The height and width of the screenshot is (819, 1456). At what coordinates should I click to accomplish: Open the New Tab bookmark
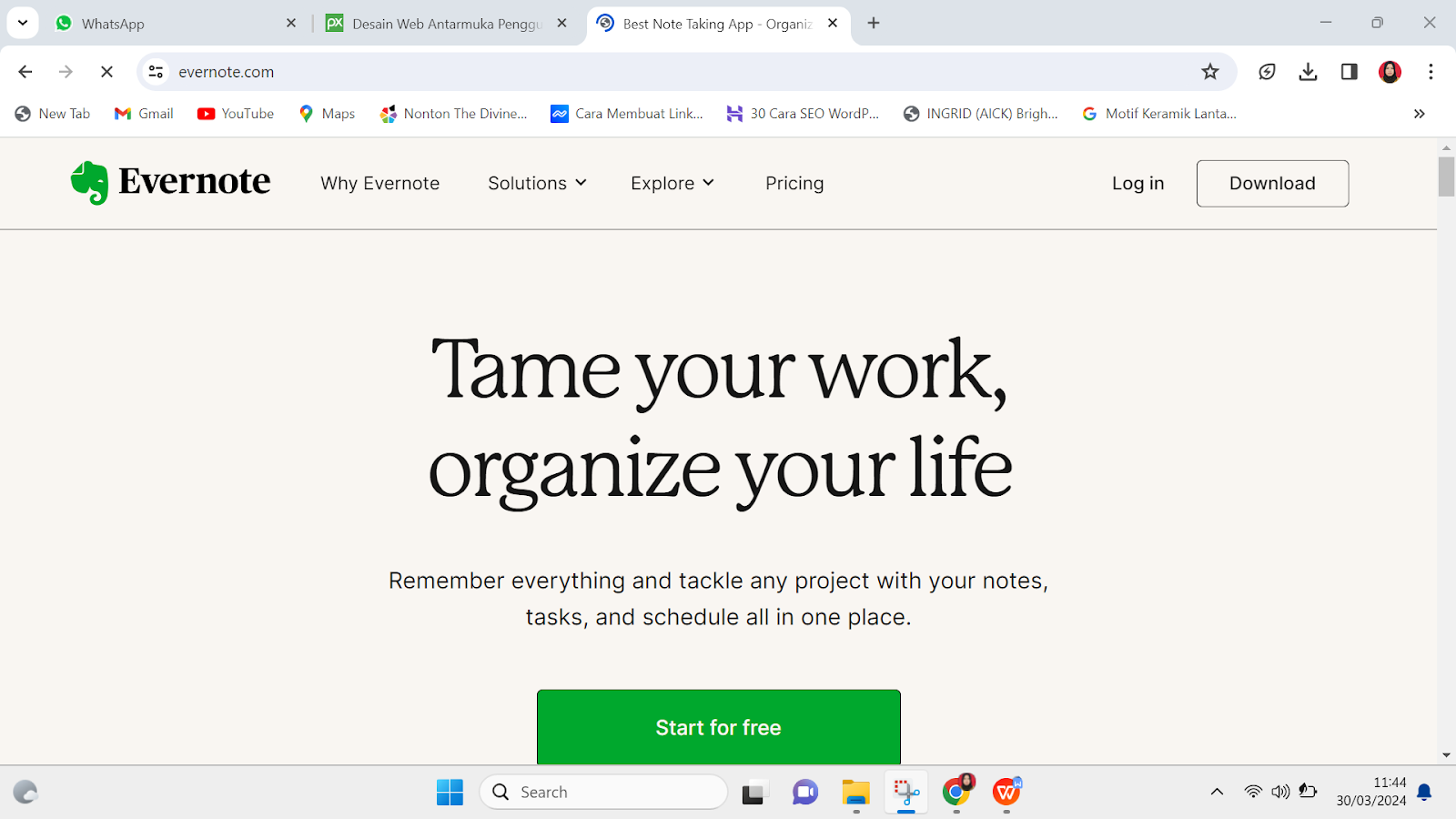point(53,114)
